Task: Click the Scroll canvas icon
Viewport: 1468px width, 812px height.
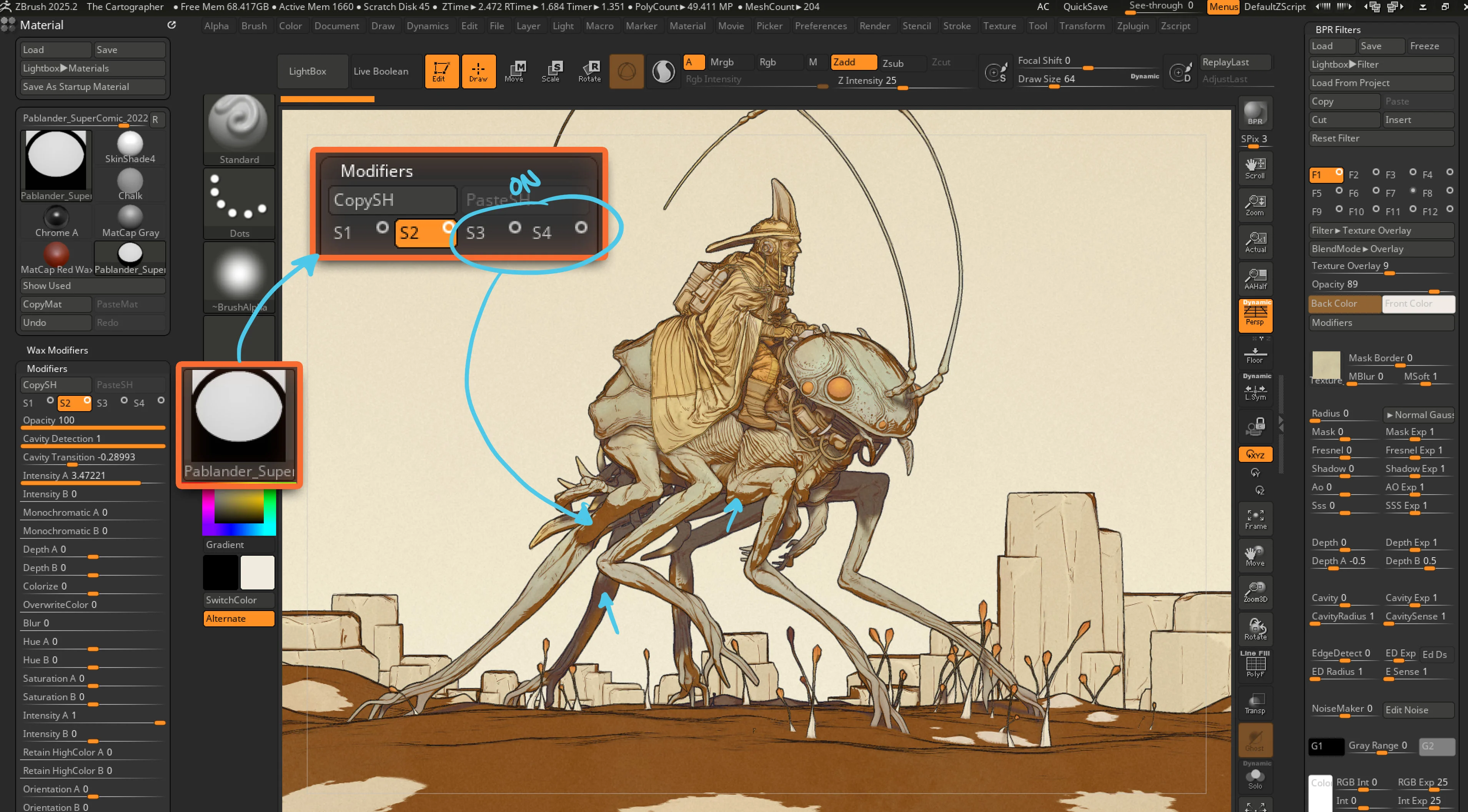Action: click(x=1255, y=168)
